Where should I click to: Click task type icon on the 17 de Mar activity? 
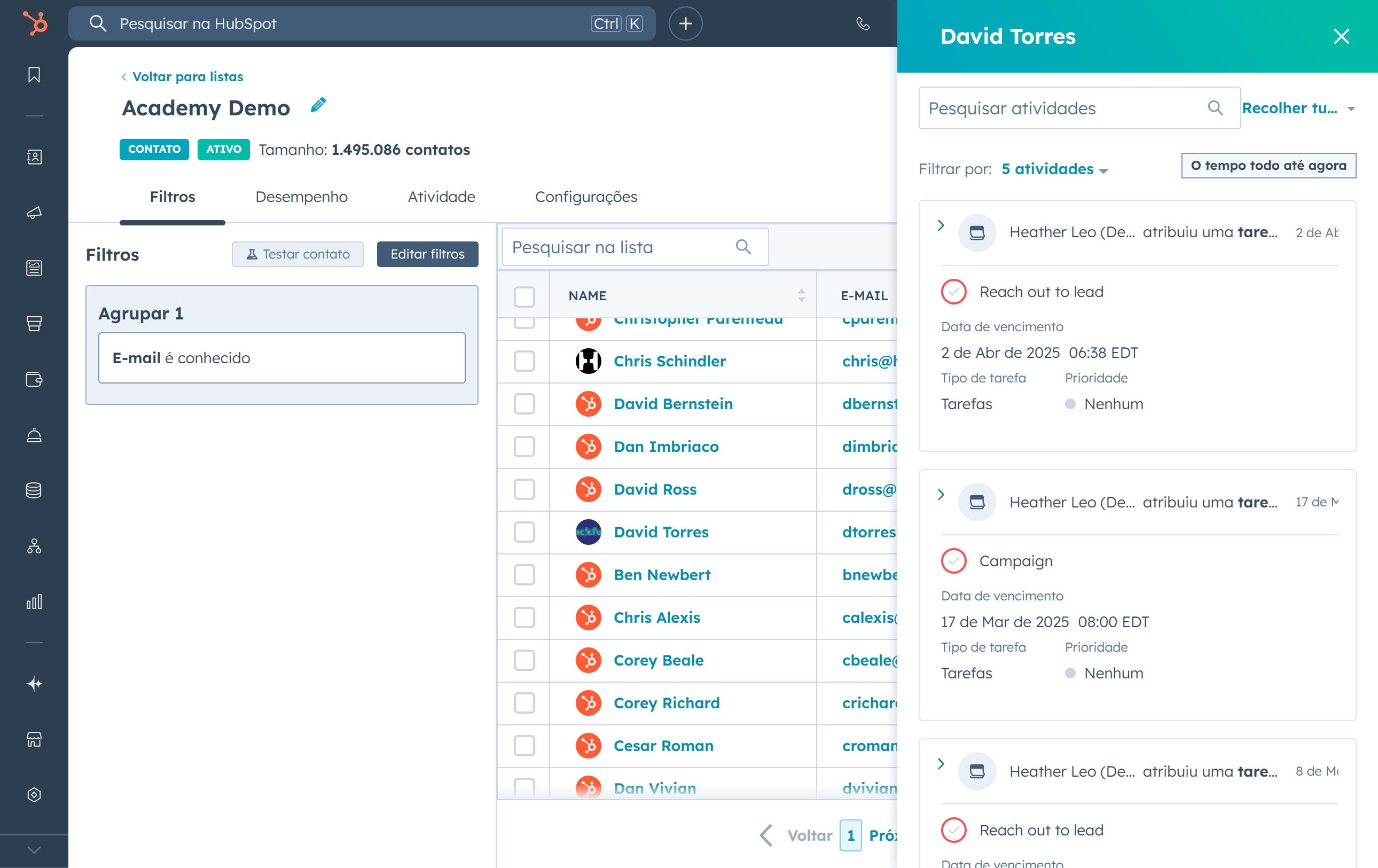pyautogui.click(x=977, y=502)
